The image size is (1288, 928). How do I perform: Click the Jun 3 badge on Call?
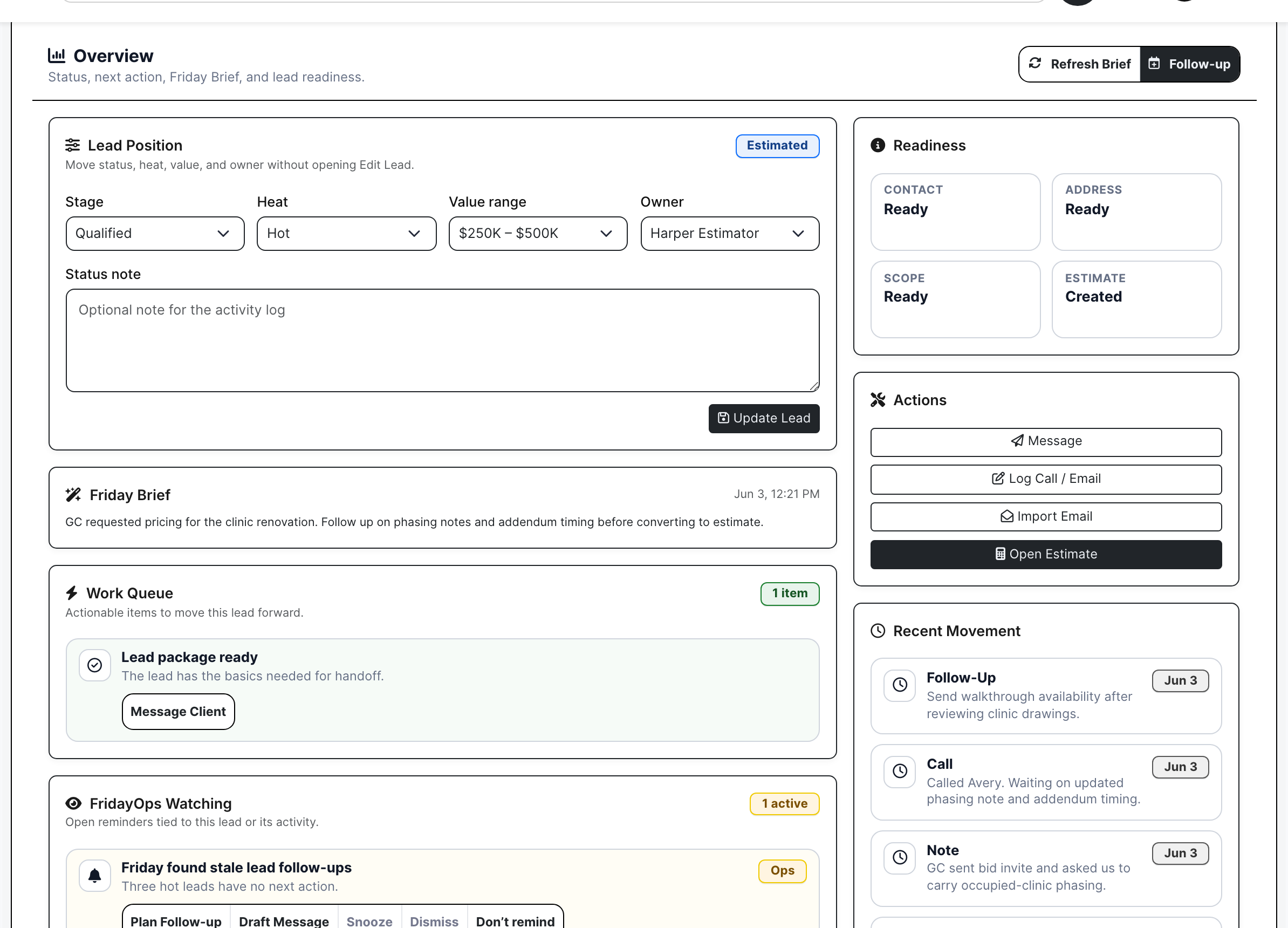point(1180,767)
